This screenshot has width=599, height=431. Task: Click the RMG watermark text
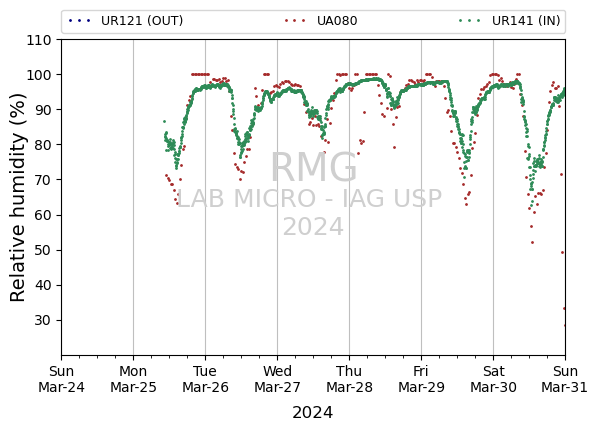(314, 167)
